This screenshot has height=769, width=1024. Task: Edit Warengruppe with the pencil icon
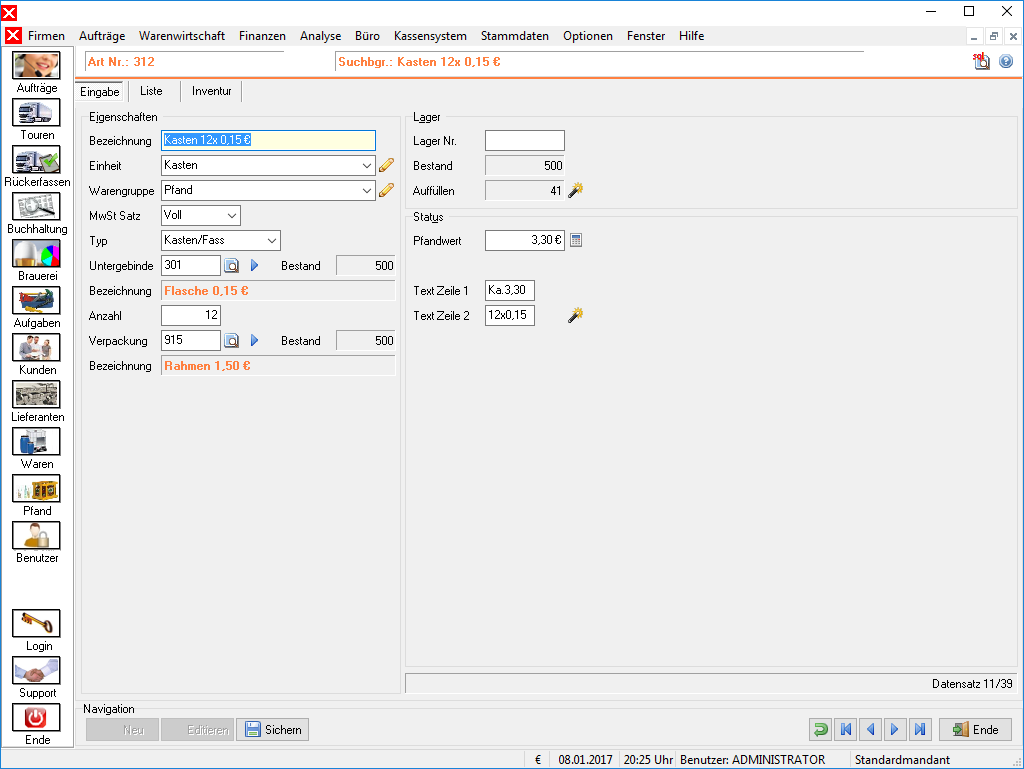(x=387, y=190)
